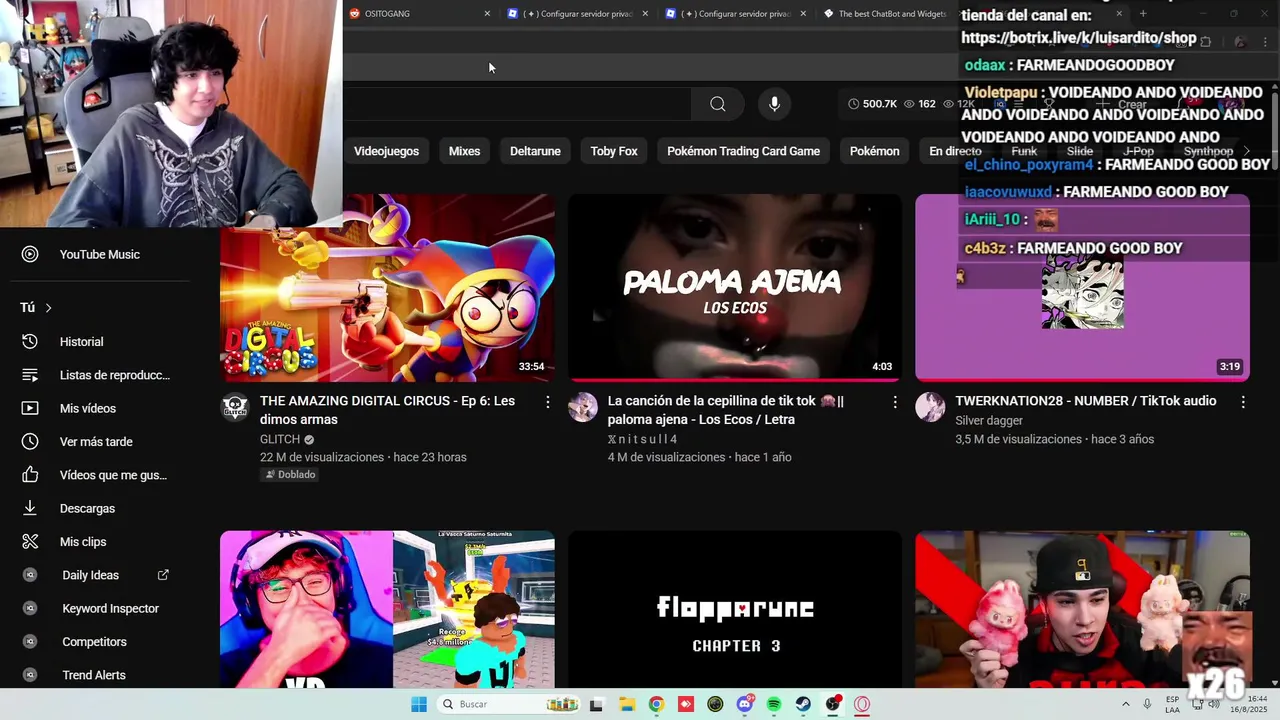Open the taskbar clock and date
Viewport: 1280px width, 720px height.
(x=1249, y=704)
